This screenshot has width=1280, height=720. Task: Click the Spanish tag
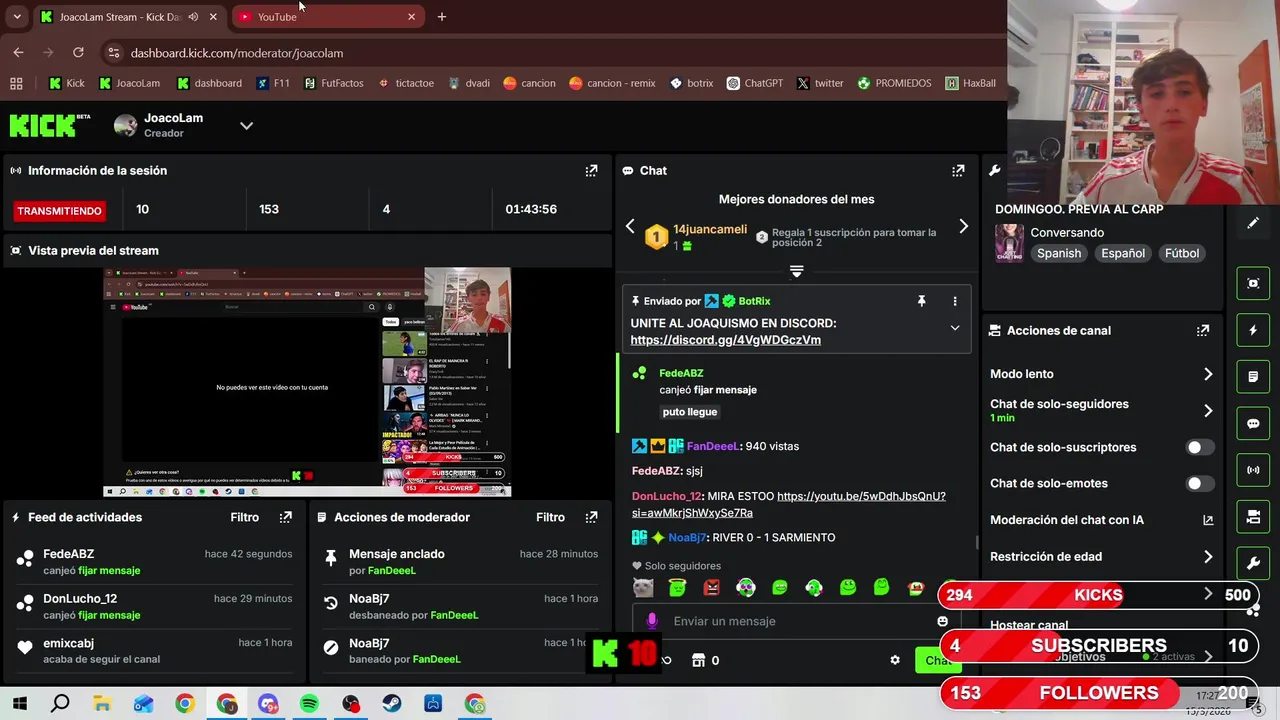(x=1059, y=253)
